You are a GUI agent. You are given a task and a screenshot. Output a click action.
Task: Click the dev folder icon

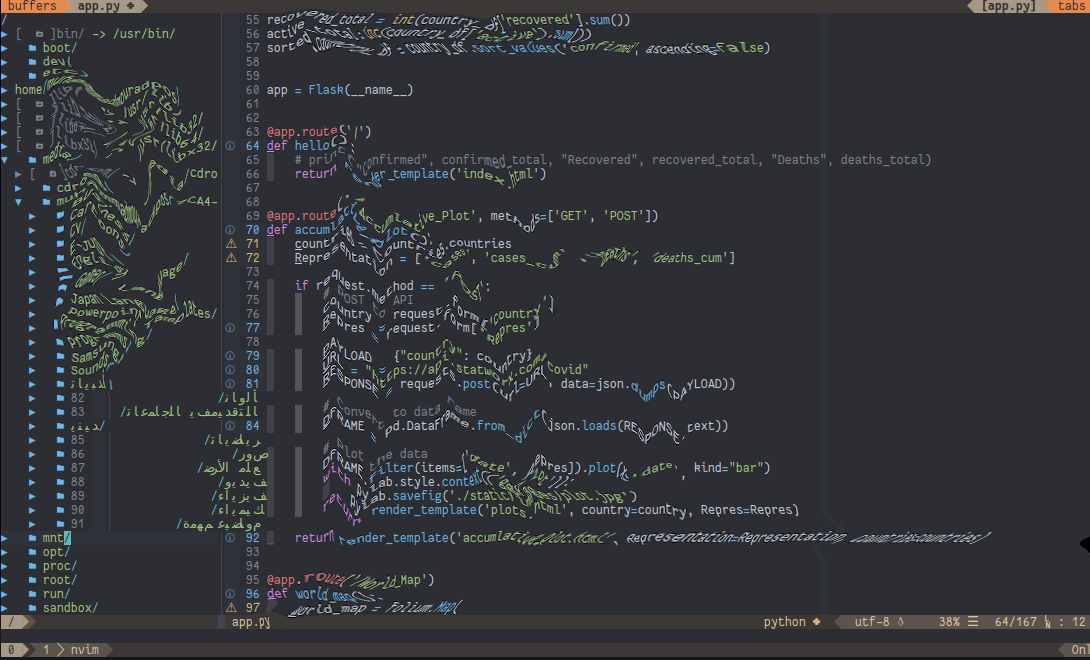(x=33, y=62)
